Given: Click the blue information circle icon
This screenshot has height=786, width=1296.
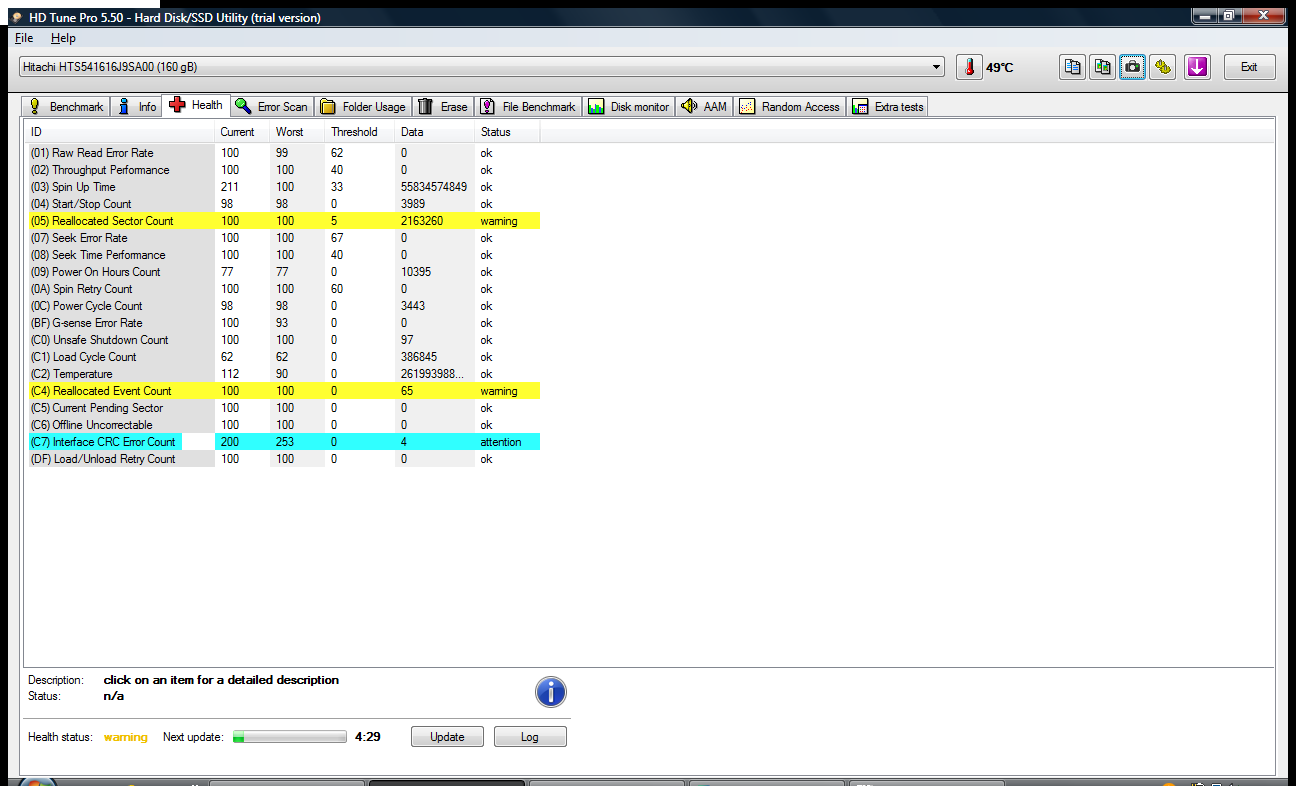Looking at the screenshot, I should pyautogui.click(x=551, y=692).
